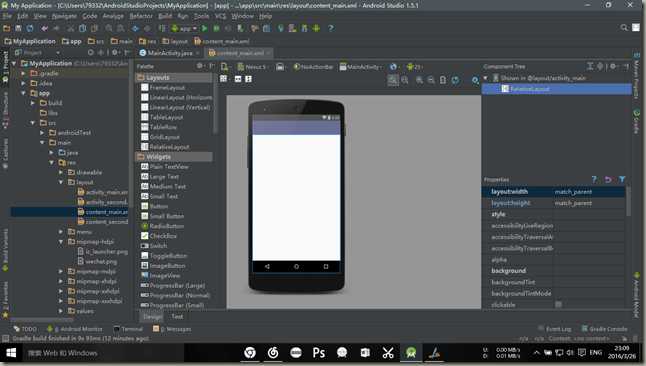The width and height of the screenshot is (646, 366).
Task: Open the Terminal tool window
Action: coord(128,329)
